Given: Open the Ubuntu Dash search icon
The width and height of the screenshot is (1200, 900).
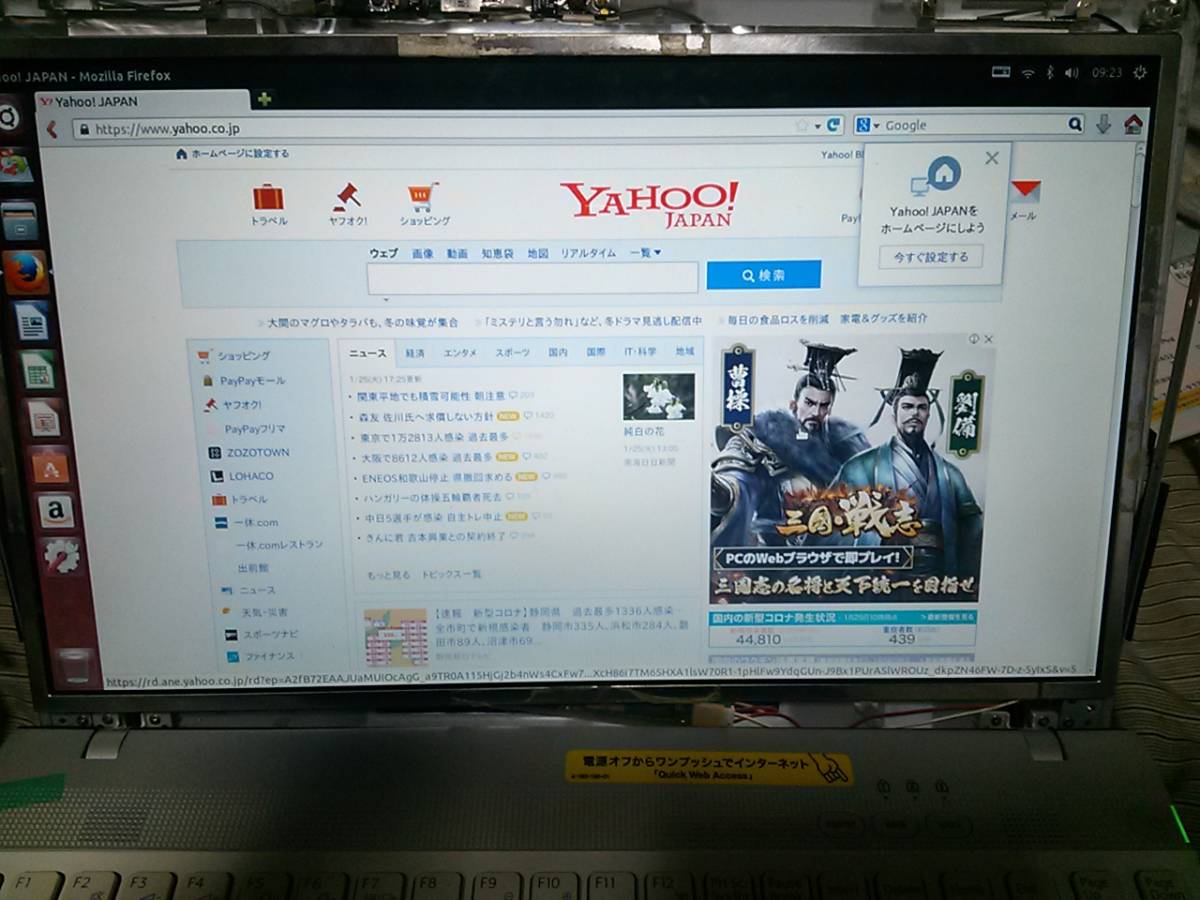Looking at the screenshot, I should (x=8, y=117).
